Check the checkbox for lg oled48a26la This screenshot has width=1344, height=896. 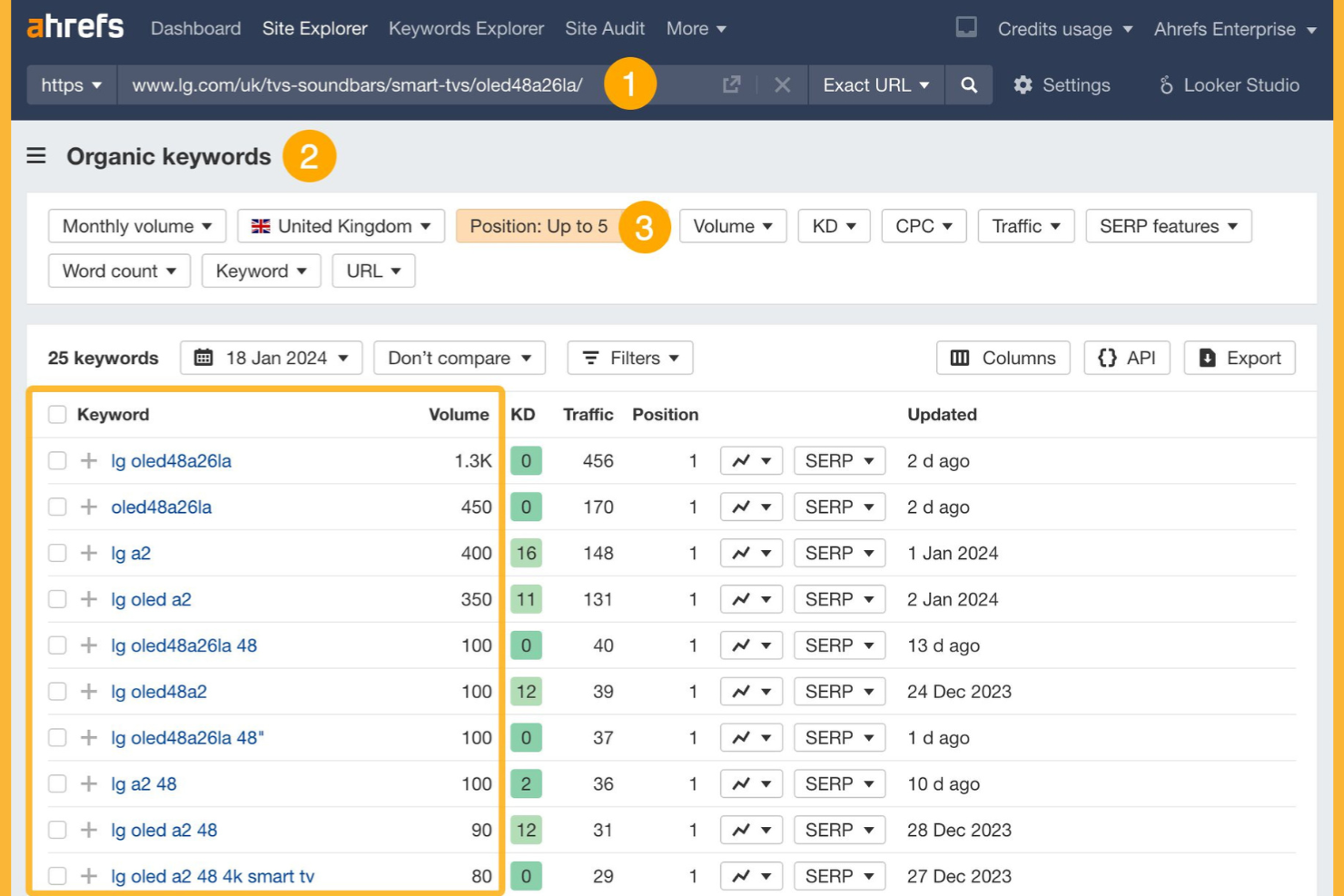pyautogui.click(x=57, y=460)
